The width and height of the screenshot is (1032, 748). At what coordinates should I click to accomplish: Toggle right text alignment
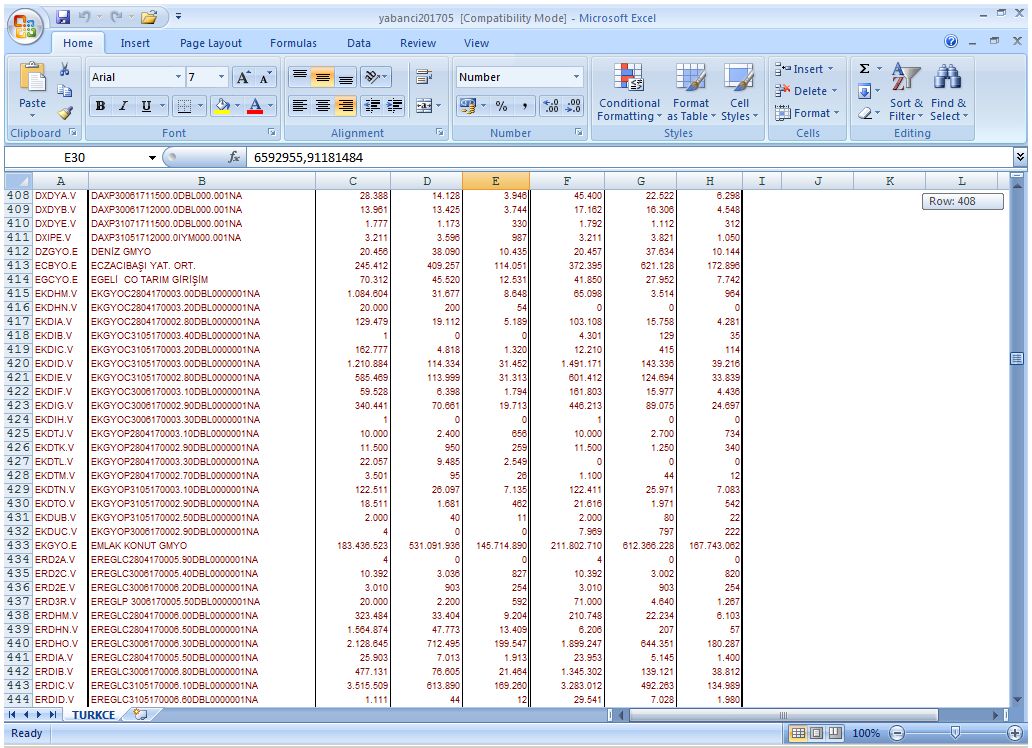[x=346, y=106]
